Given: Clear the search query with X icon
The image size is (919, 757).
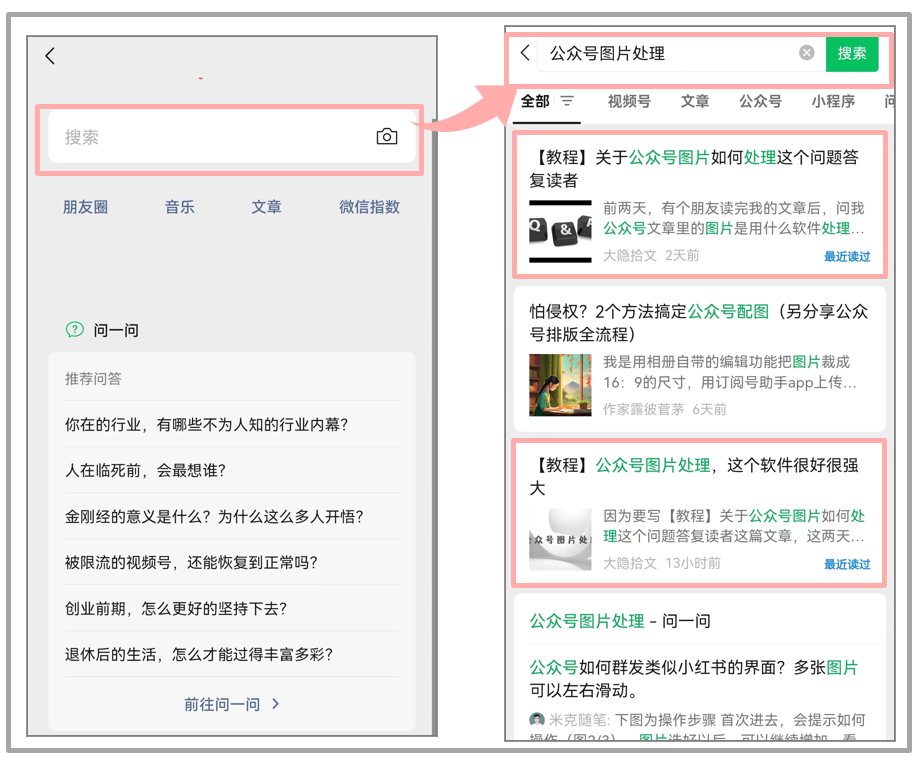Looking at the screenshot, I should coord(806,53).
